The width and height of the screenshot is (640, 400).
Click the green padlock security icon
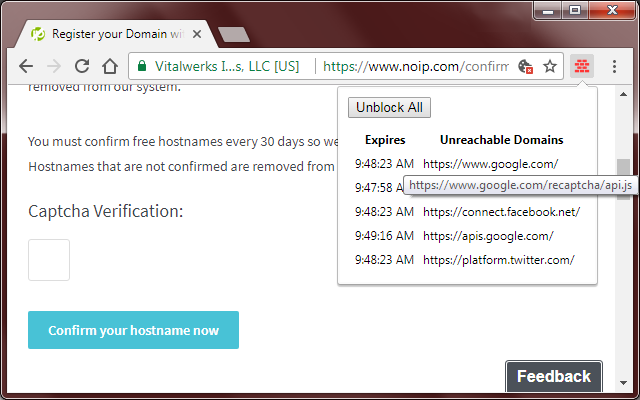pyautogui.click(x=142, y=66)
